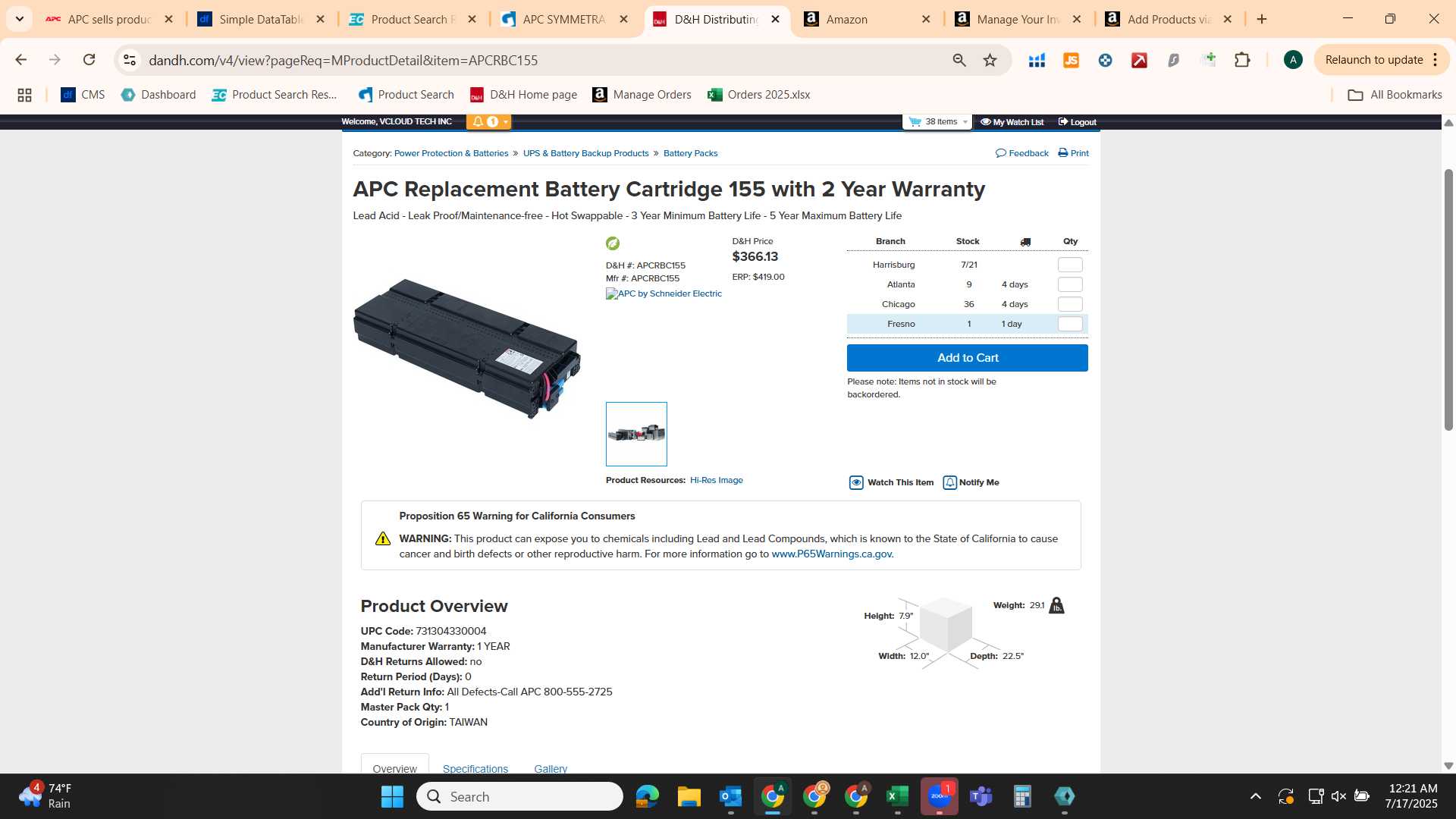Click Logout in the top bar
This screenshot has width=1456, height=819.
pyautogui.click(x=1077, y=122)
